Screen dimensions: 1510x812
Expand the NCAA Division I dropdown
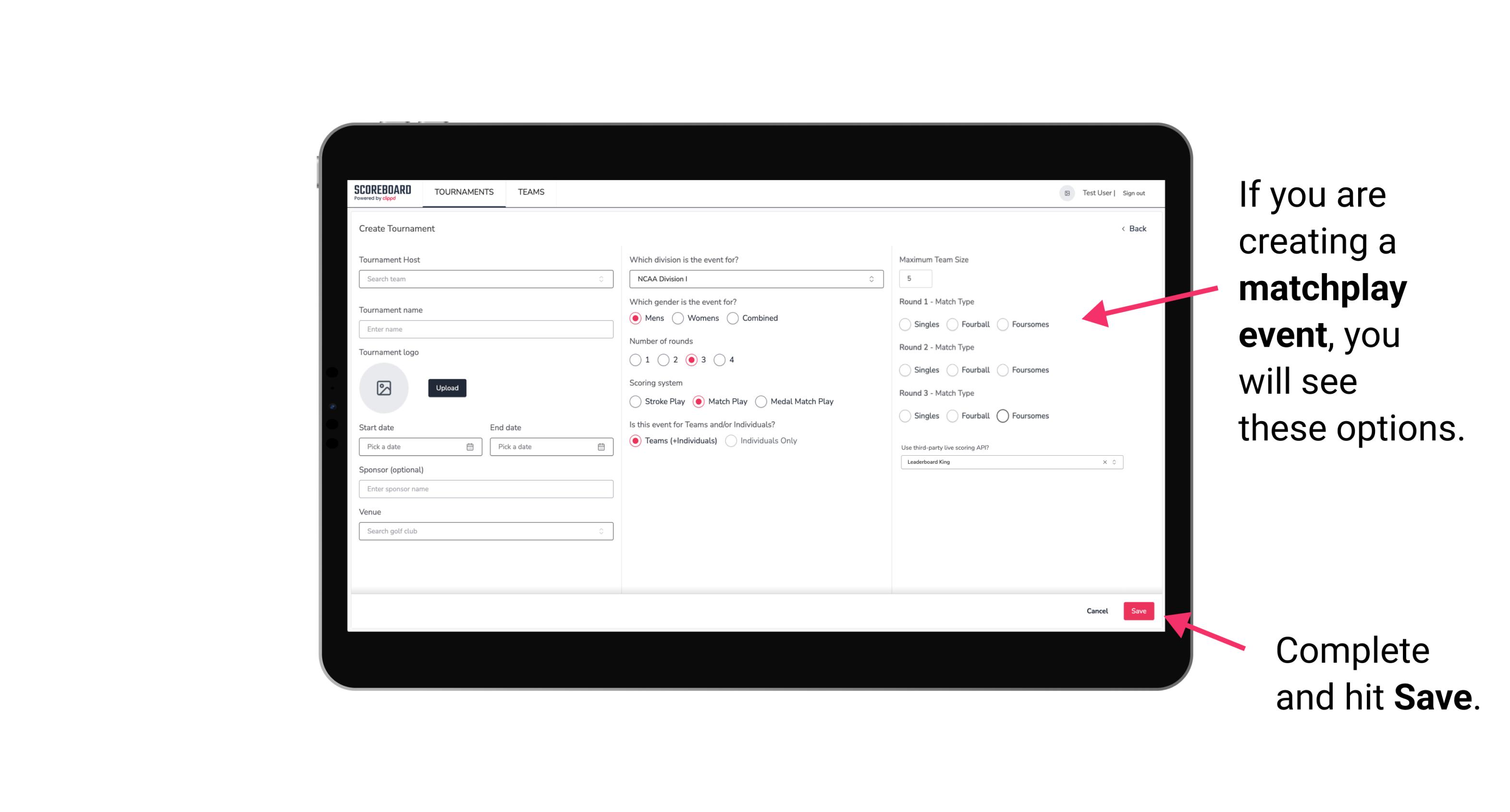[x=869, y=279]
